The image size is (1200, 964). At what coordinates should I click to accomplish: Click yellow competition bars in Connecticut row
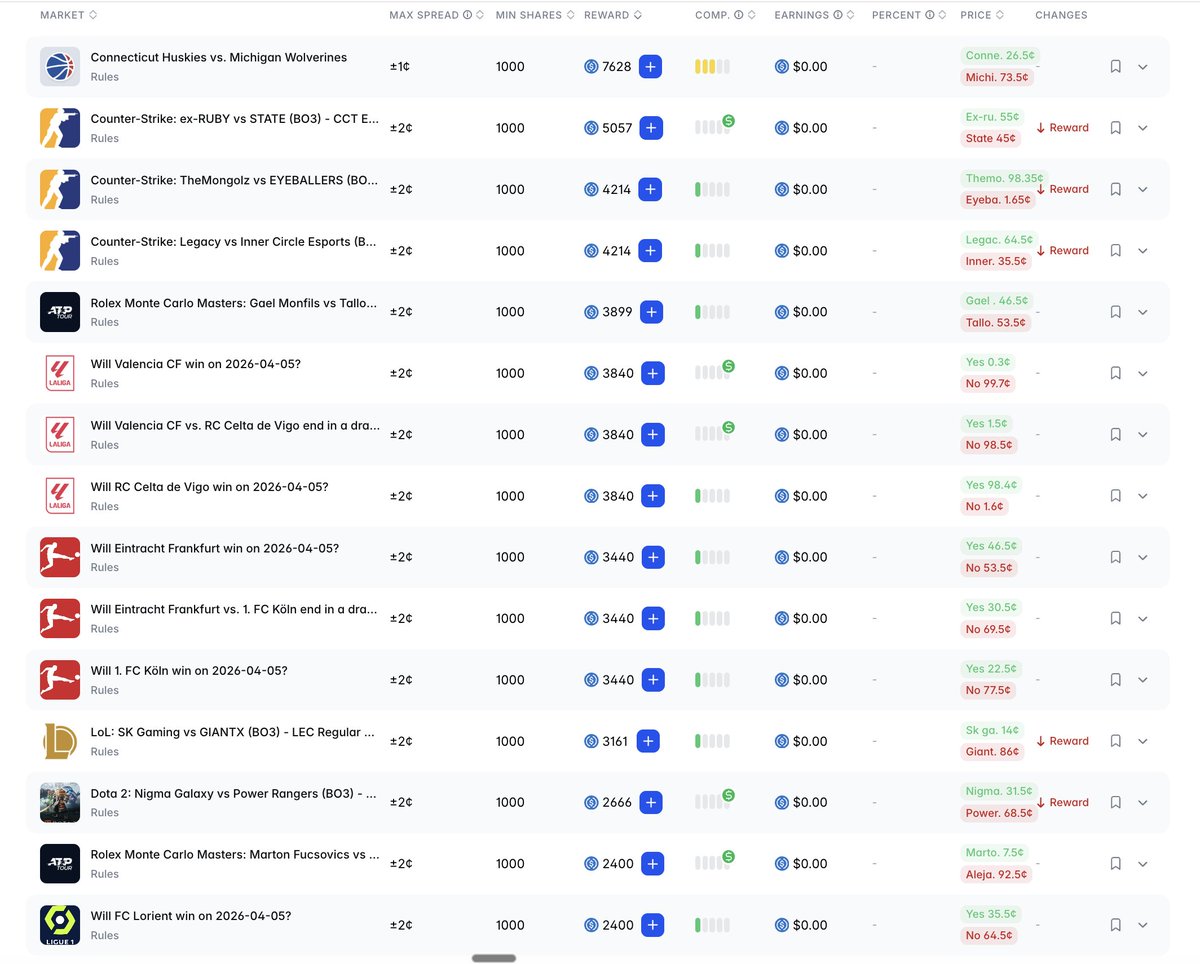pyautogui.click(x=712, y=67)
